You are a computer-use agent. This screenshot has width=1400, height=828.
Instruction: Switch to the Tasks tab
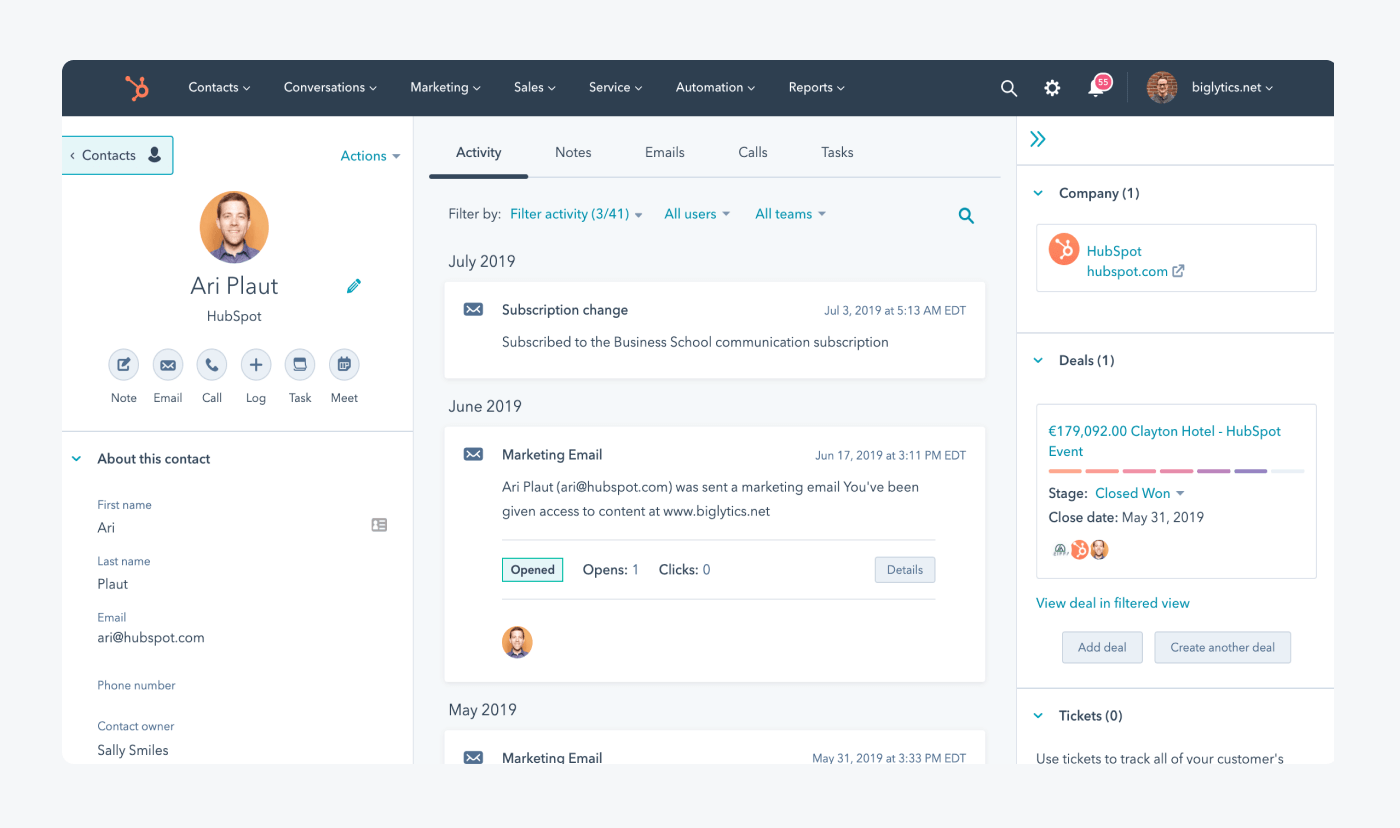click(x=837, y=153)
